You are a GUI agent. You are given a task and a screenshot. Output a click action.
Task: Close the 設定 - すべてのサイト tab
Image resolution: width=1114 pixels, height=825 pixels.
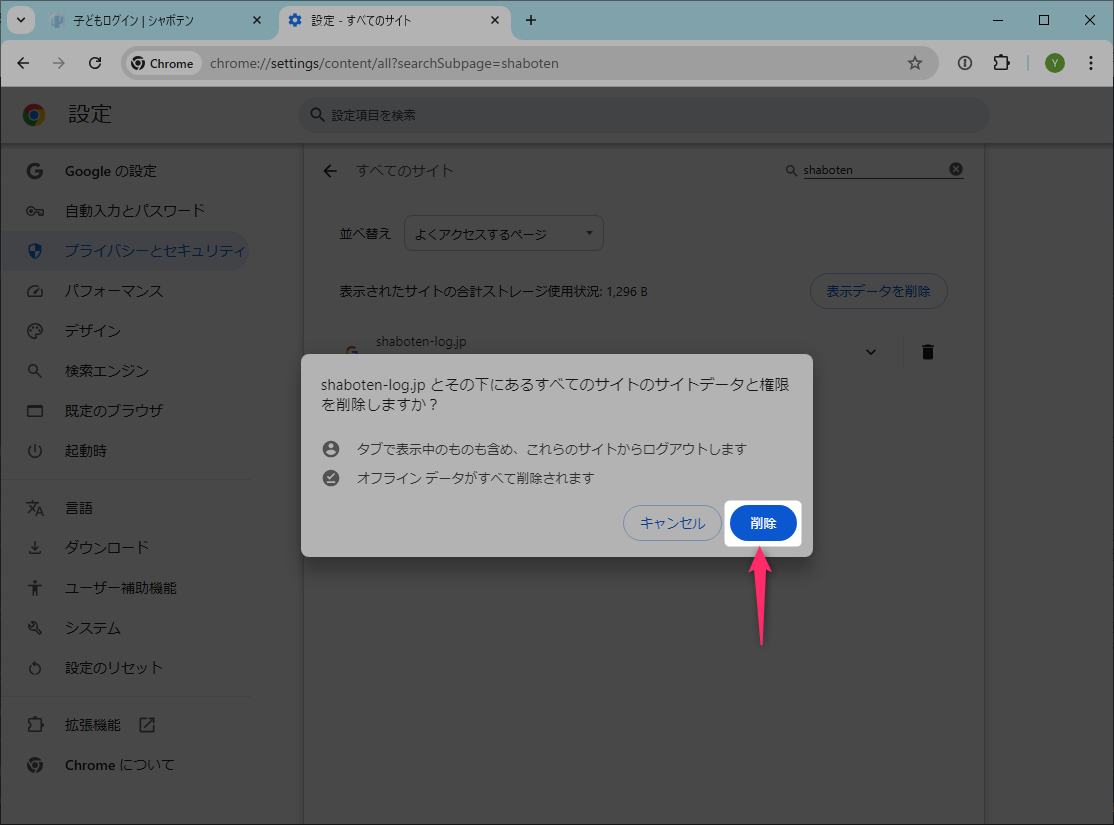coord(495,21)
